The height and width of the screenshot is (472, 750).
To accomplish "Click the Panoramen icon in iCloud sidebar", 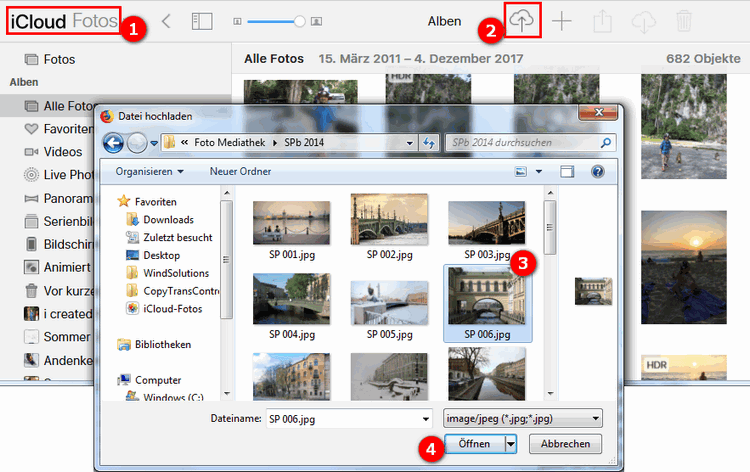I will click(x=31, y=198).
